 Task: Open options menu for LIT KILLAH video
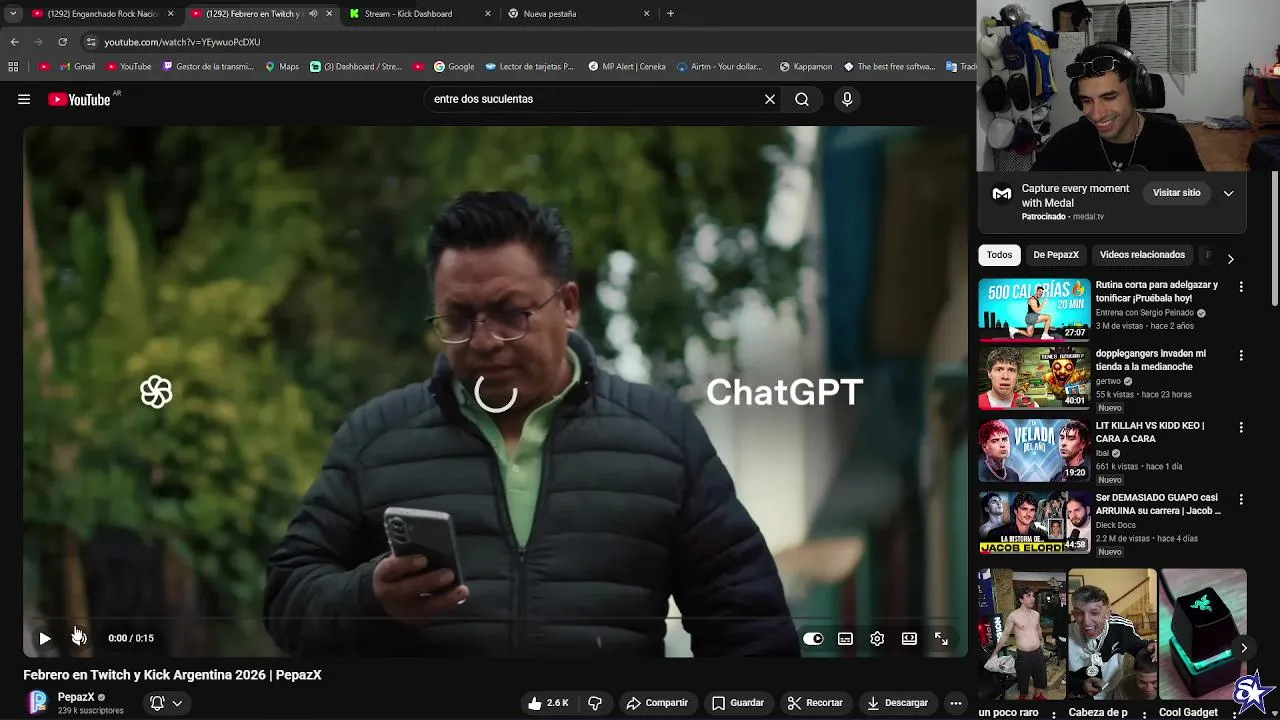click(x=1241, y=427)
